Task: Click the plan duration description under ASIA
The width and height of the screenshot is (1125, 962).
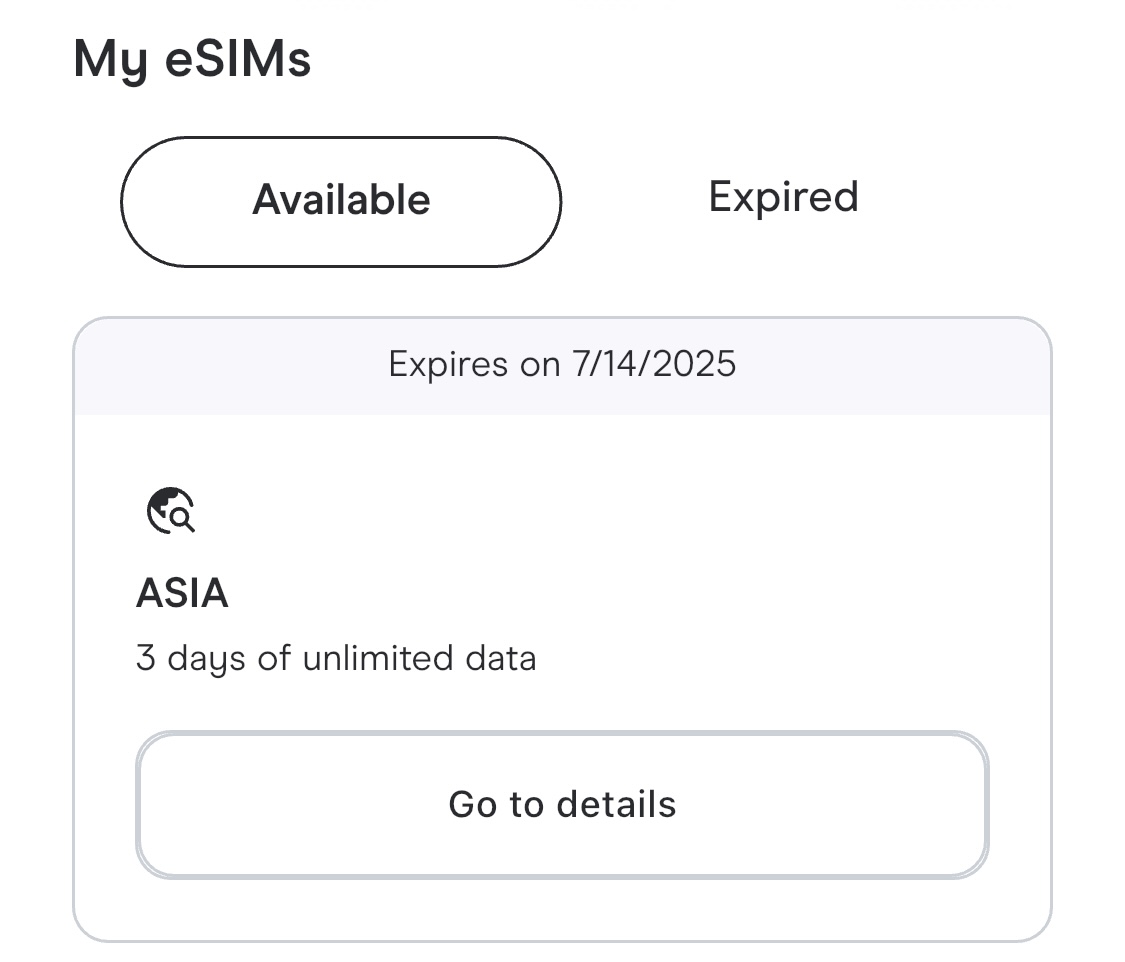Action: point(336,659)
